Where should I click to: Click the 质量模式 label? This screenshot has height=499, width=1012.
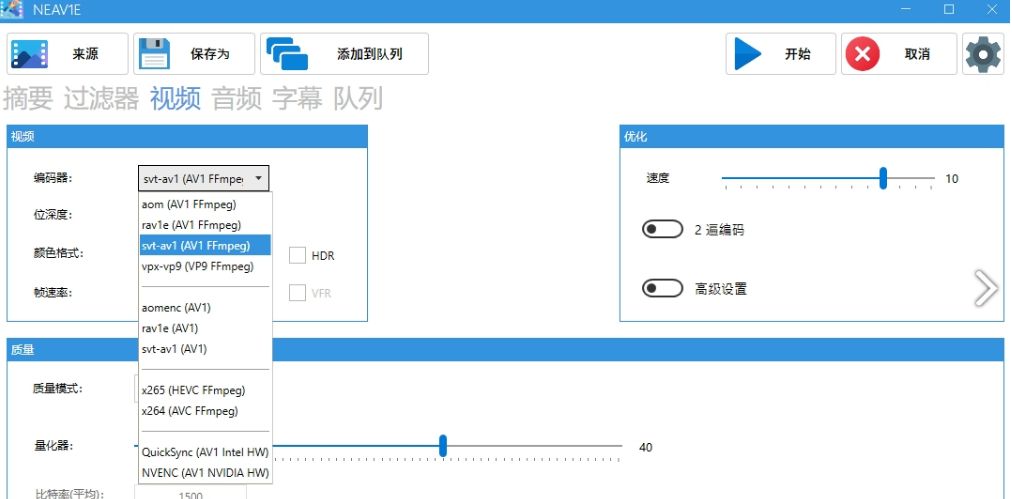[58, 389]
